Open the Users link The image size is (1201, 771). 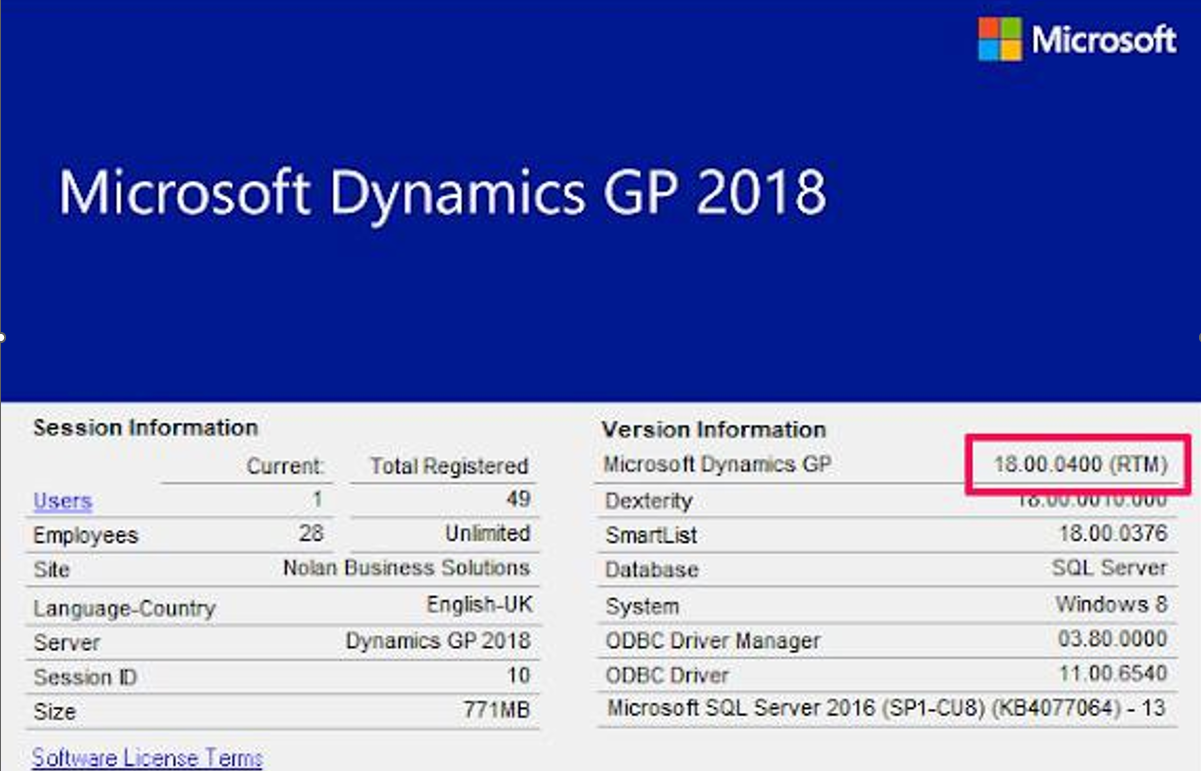point(62,500)
